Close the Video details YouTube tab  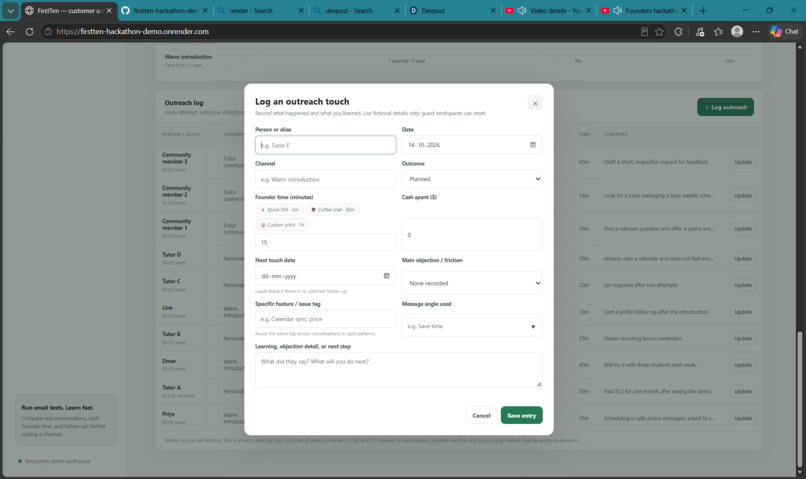[x=589, y=10]
